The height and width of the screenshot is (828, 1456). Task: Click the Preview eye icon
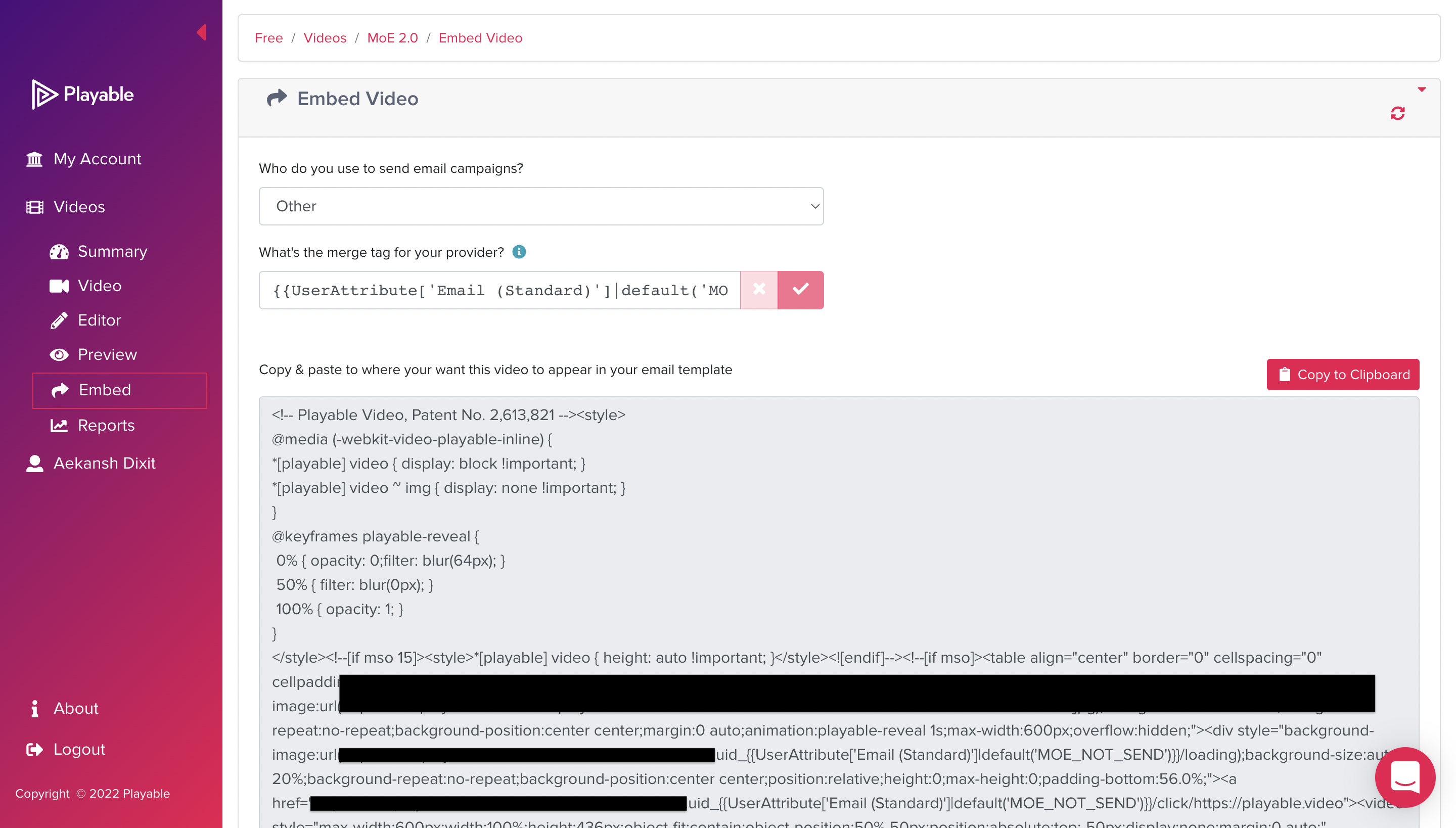(59, 355)
